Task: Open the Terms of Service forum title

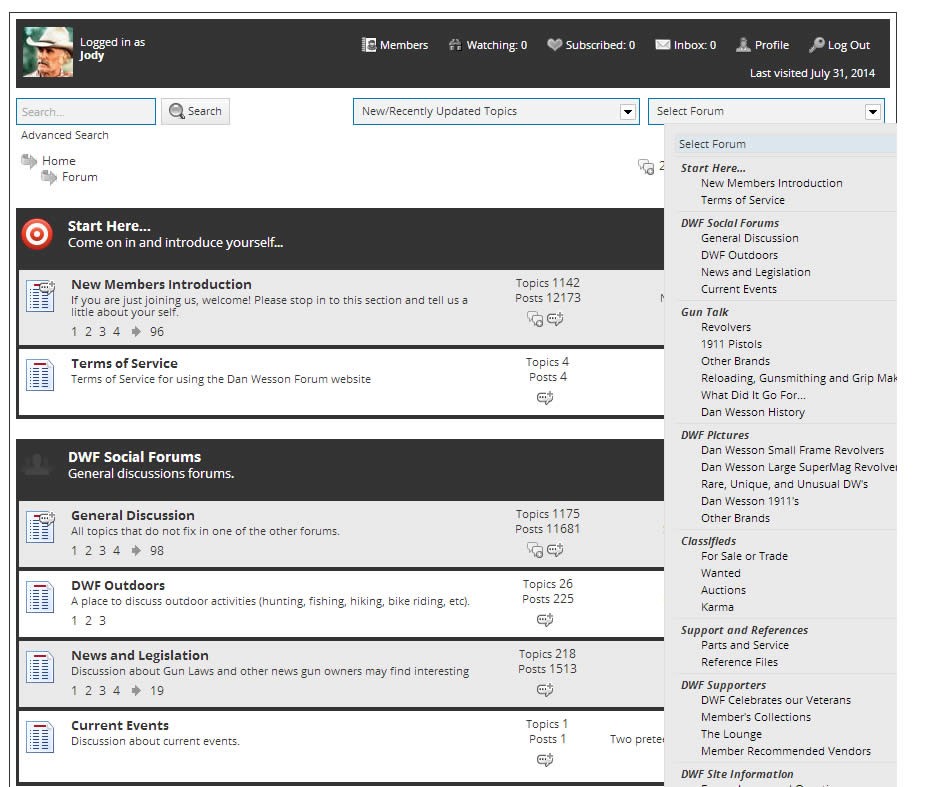Action: pos(124,363)
